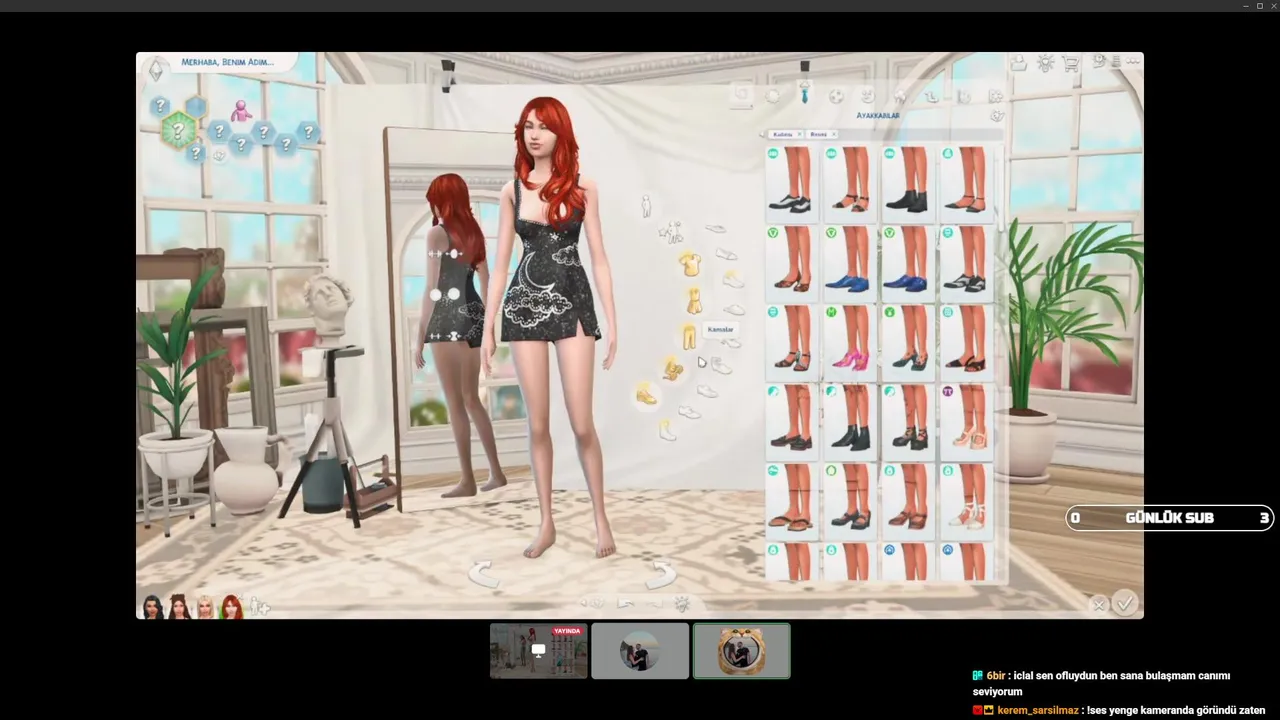Click the add new sim icon
The width and height of the screenshot is (1280, 720).
pyautogui.click(x=259, y=606)
